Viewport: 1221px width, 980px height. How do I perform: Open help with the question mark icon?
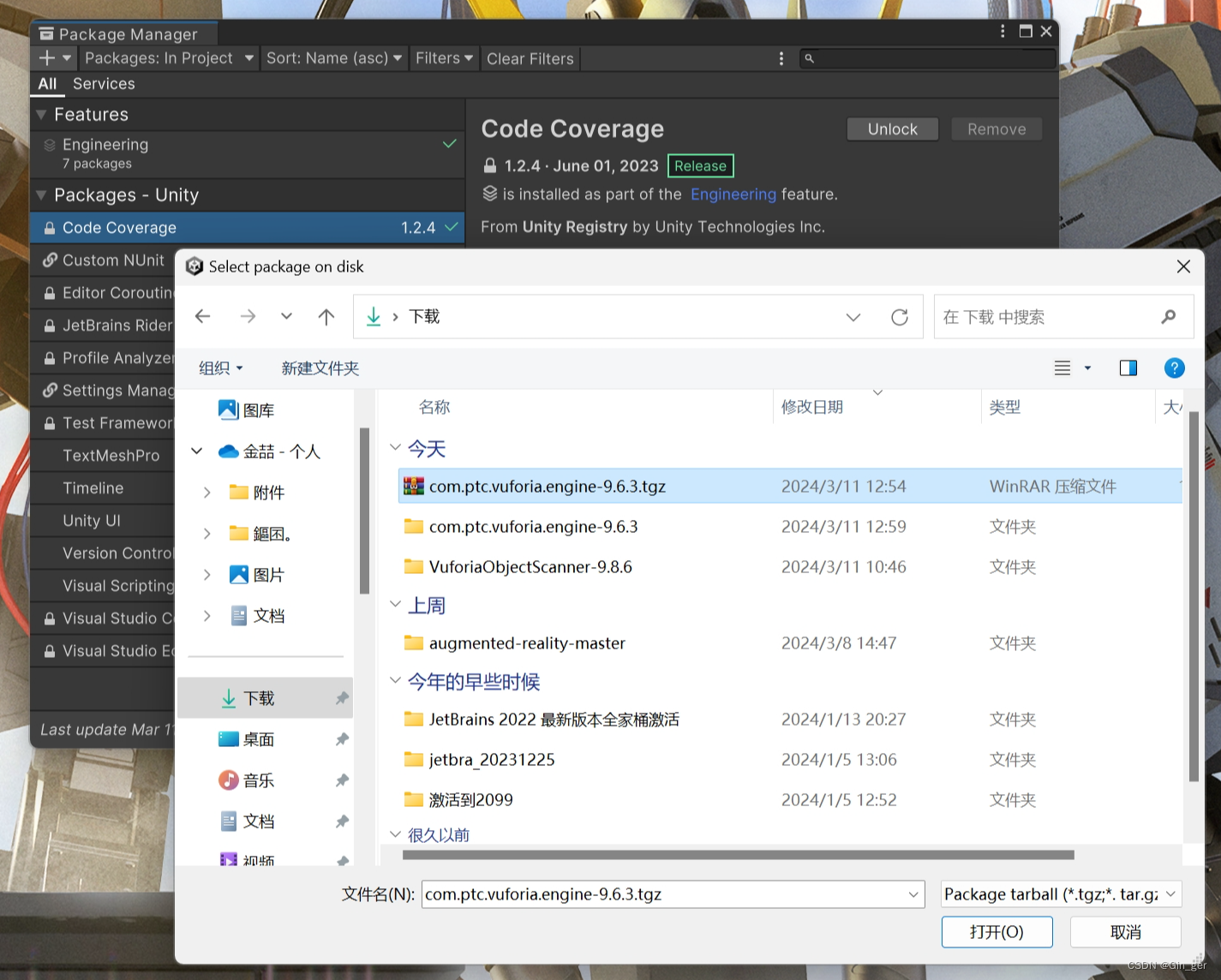coord(1174,368)
